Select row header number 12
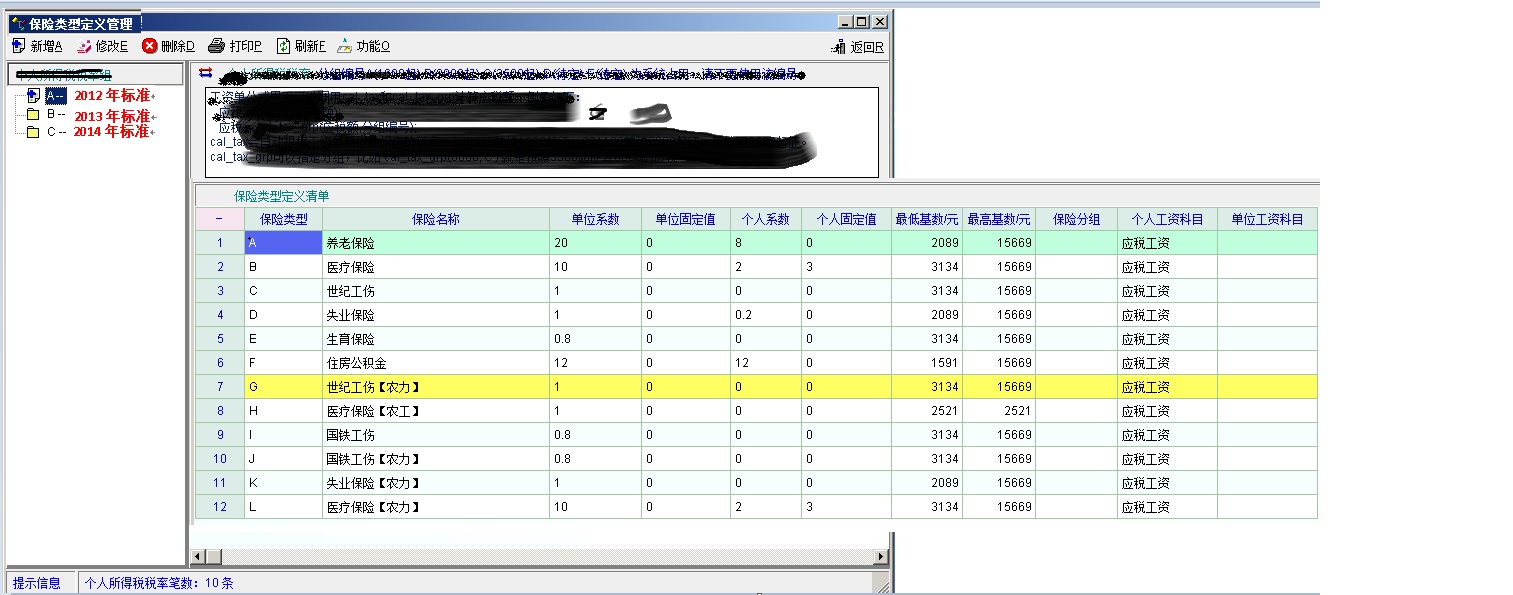Viewport: 1513px width, 595px height. [219, 507]
